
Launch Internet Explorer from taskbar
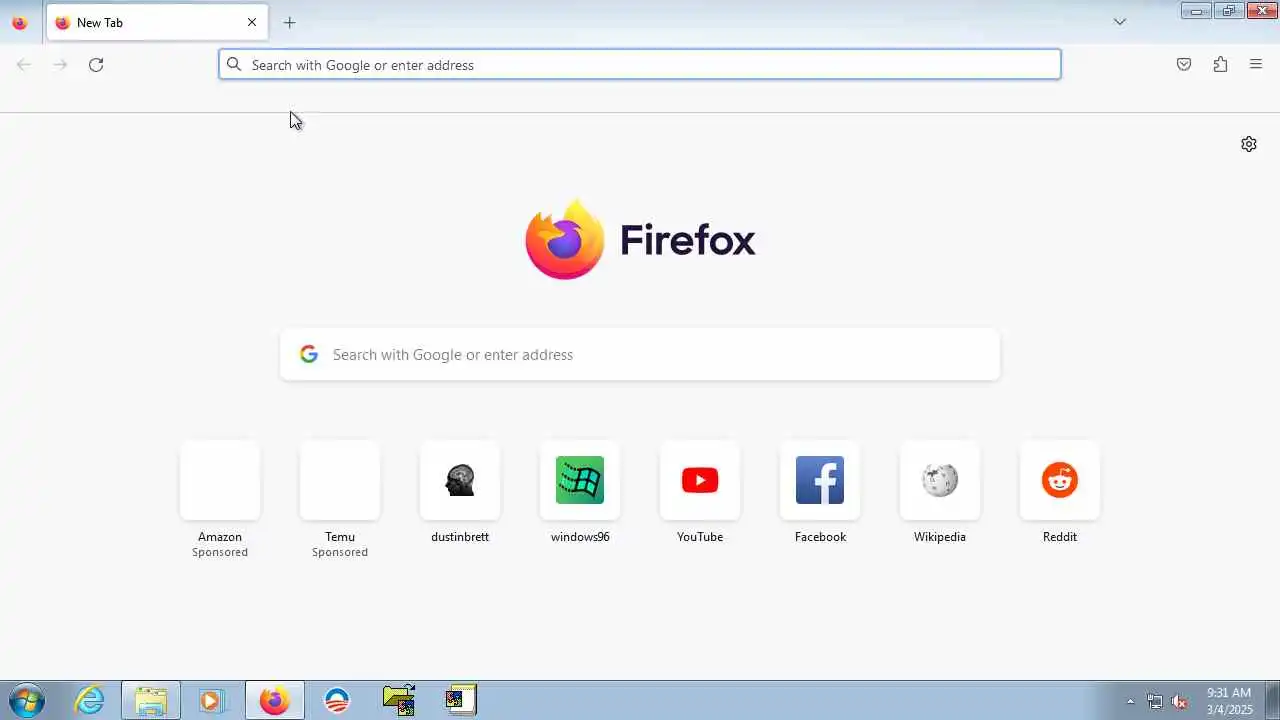[x=90, y=701]
